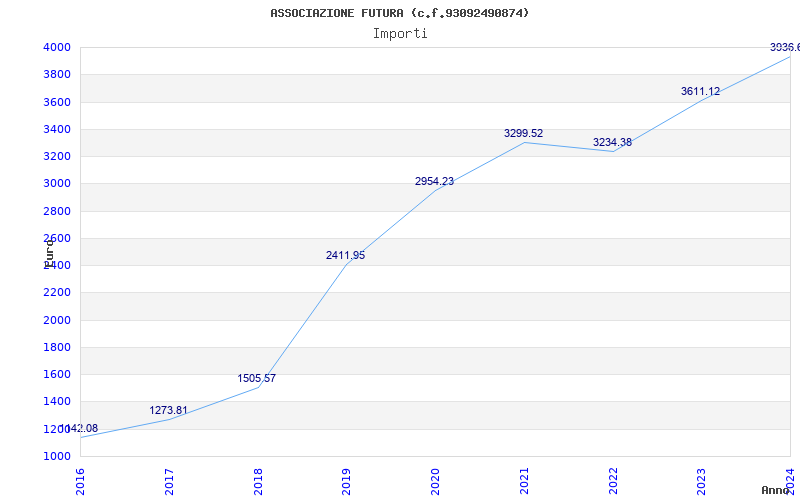Click the y-axis value 1000

point(57,457)
